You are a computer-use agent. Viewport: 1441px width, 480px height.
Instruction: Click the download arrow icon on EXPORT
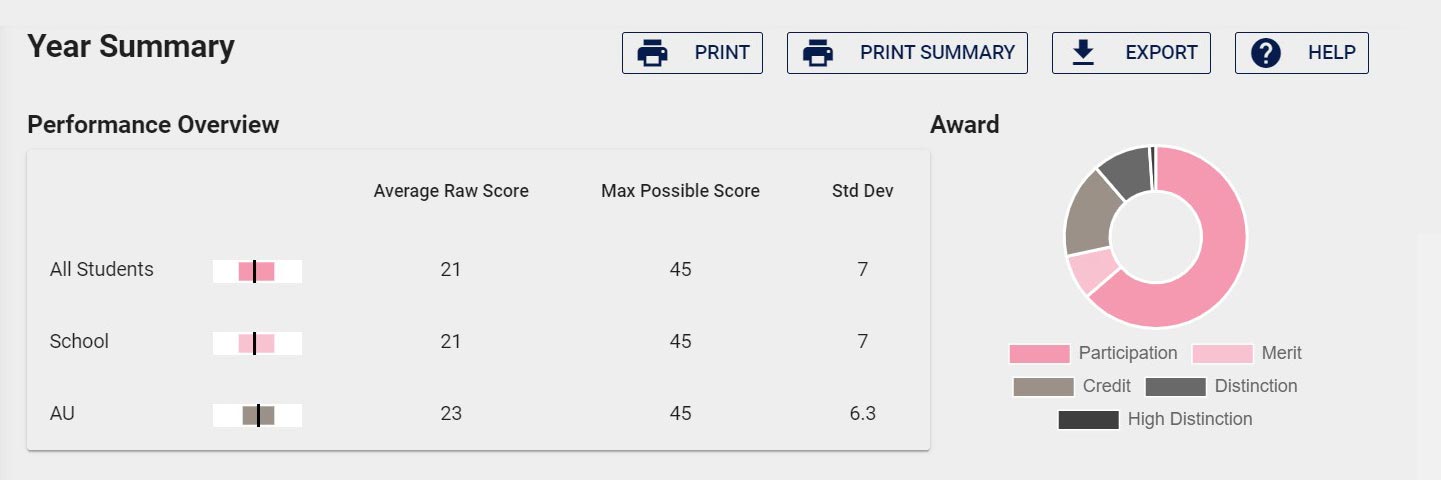click(x=1083, y=53)
